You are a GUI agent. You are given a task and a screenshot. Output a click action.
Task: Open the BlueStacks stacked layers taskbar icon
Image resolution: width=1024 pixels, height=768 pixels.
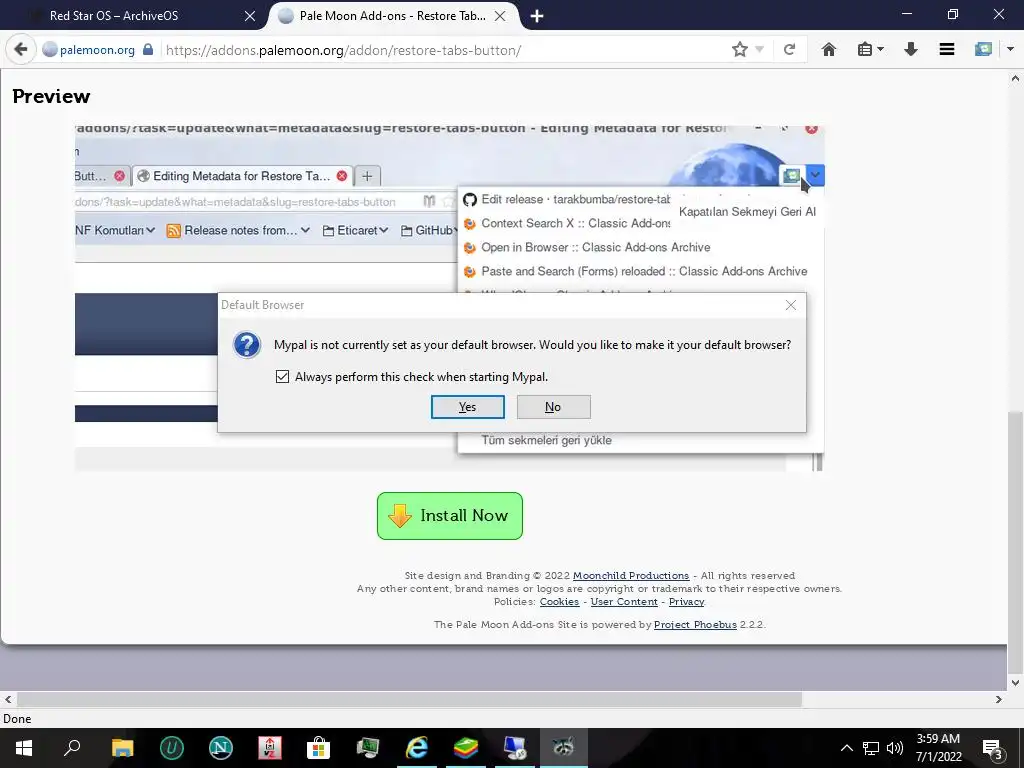tap(466, 748)
